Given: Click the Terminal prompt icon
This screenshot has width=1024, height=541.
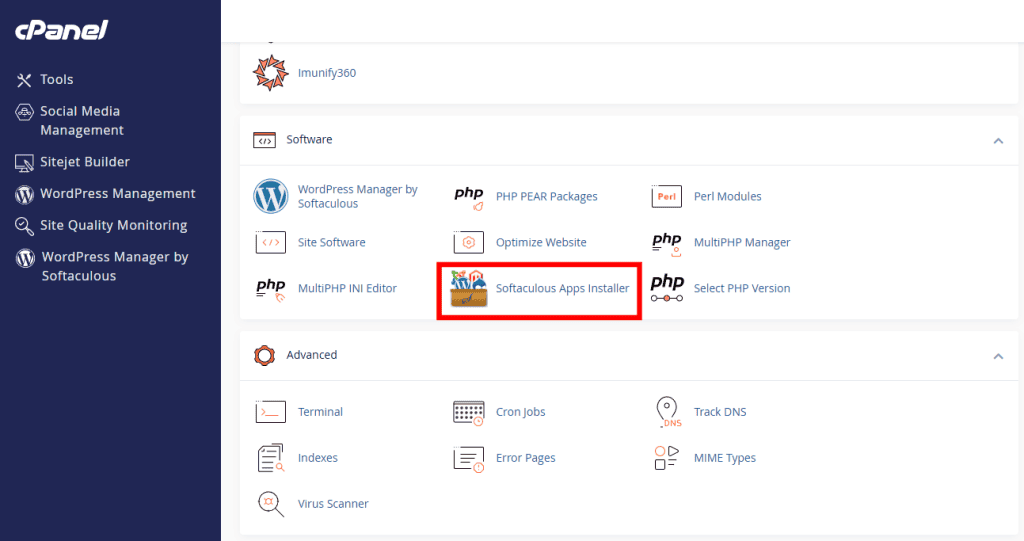Looking at the screenshot, I should [270, 412].
